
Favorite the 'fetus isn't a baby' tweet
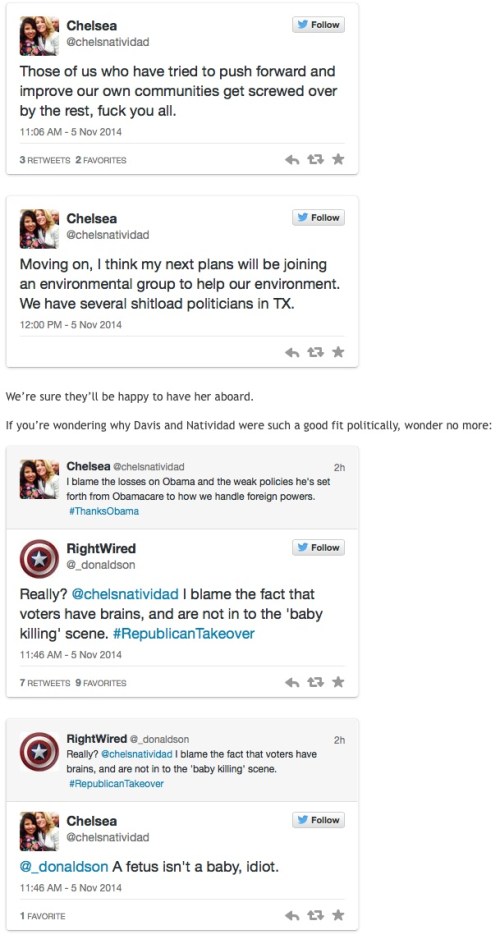(x=338, y=915)
